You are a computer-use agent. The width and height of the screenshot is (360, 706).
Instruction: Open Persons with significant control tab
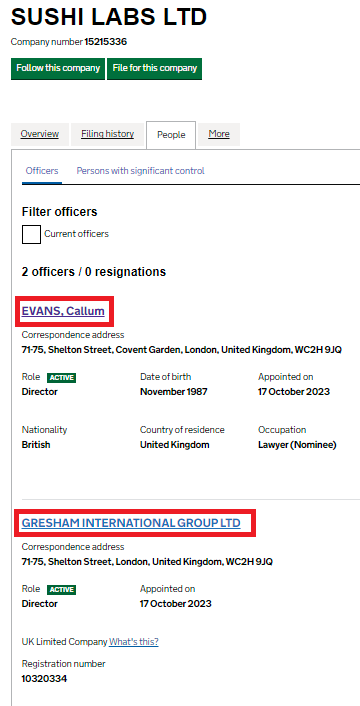(x=140, y=171)
